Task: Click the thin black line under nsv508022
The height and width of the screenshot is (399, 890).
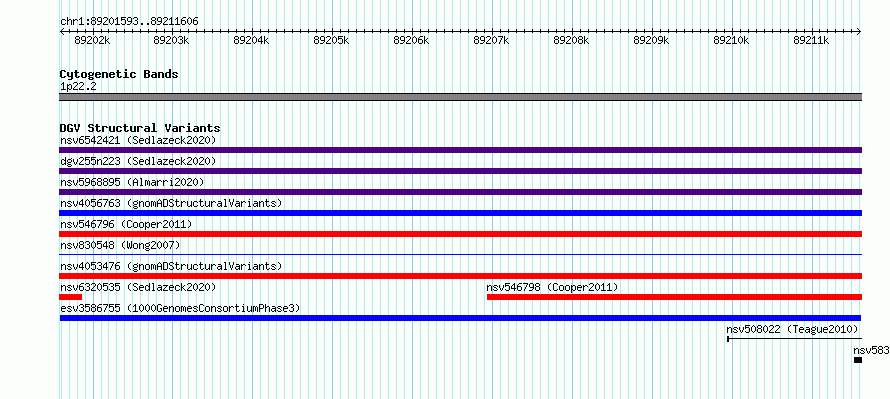Action: [795, 339]
